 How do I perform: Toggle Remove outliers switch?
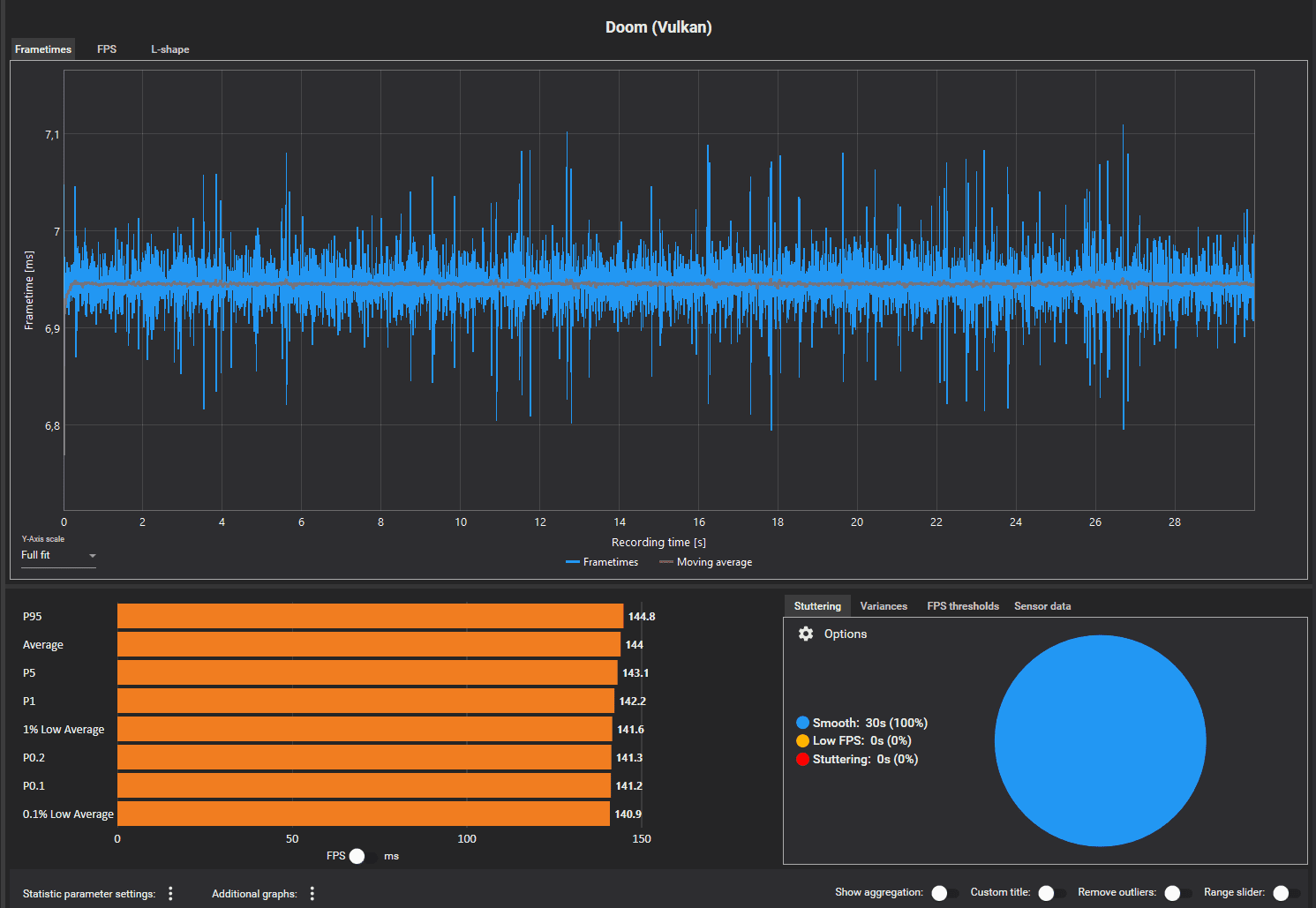tap(1178, 893)
